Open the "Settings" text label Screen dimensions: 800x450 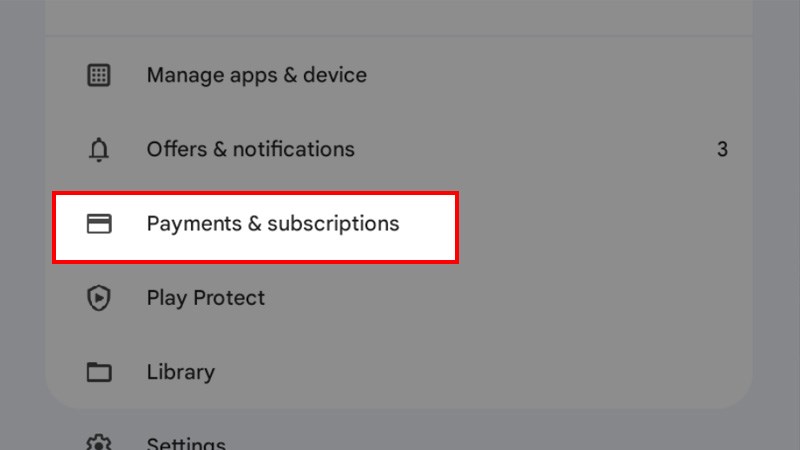coord(186,442)
